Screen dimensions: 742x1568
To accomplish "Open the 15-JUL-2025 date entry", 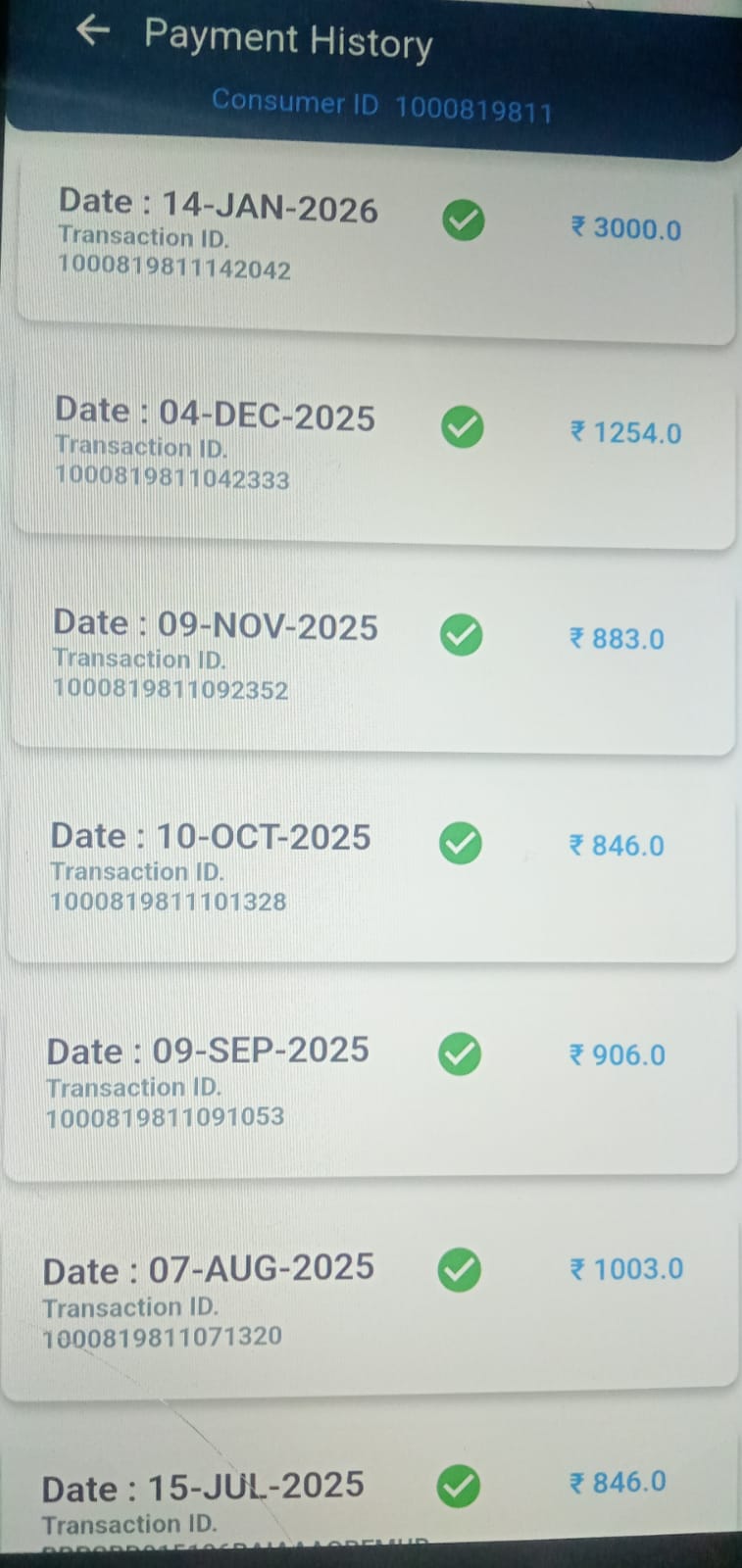I will coord(203,1487).
